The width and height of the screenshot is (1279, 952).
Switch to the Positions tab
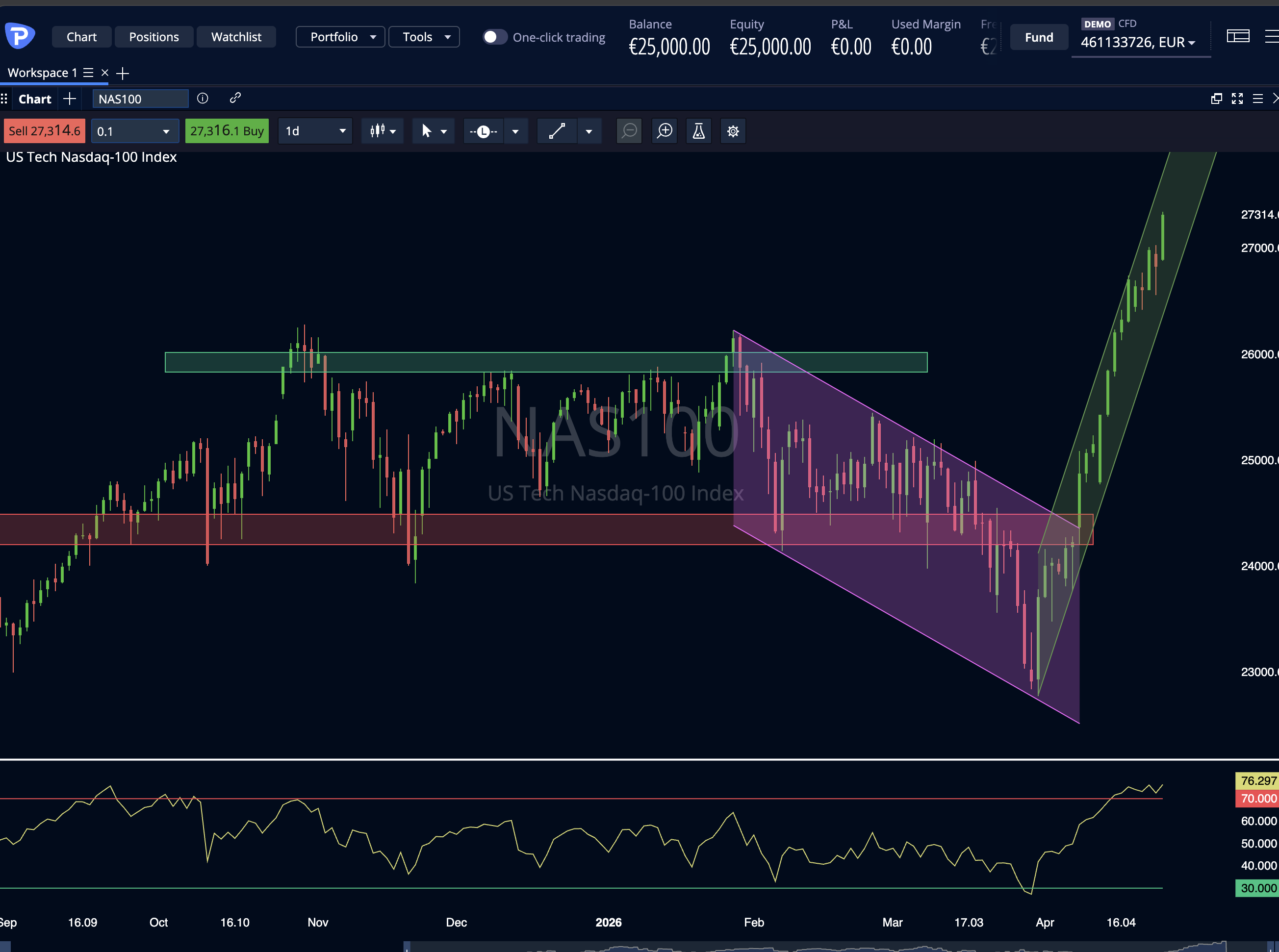point(154,36)
